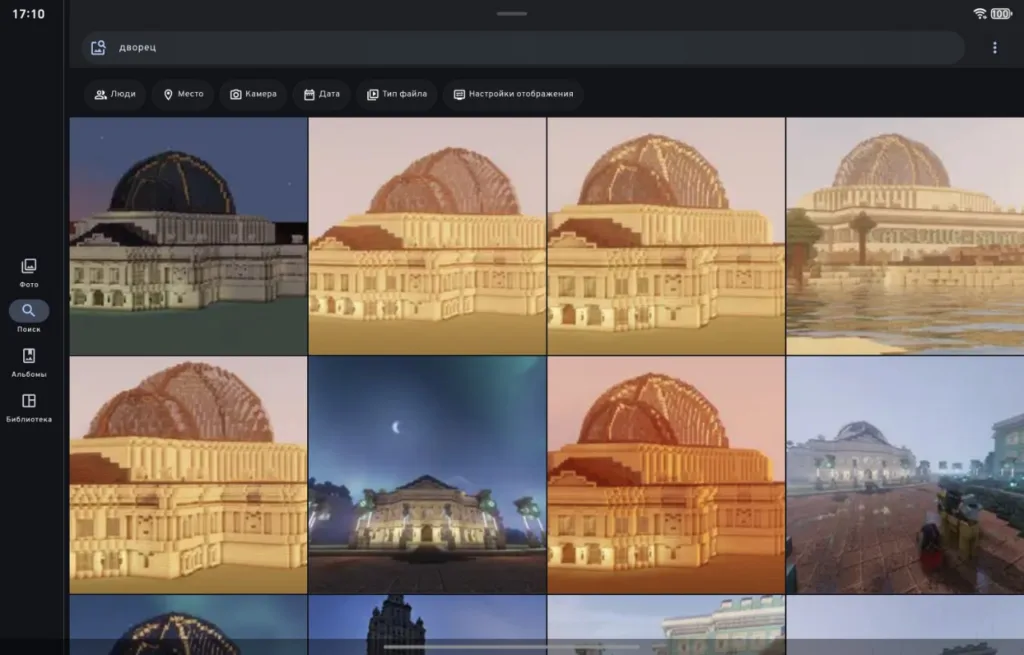Click the search field containing дворец
Viewport: 1024px width, 655px height.
coord(520,47)
